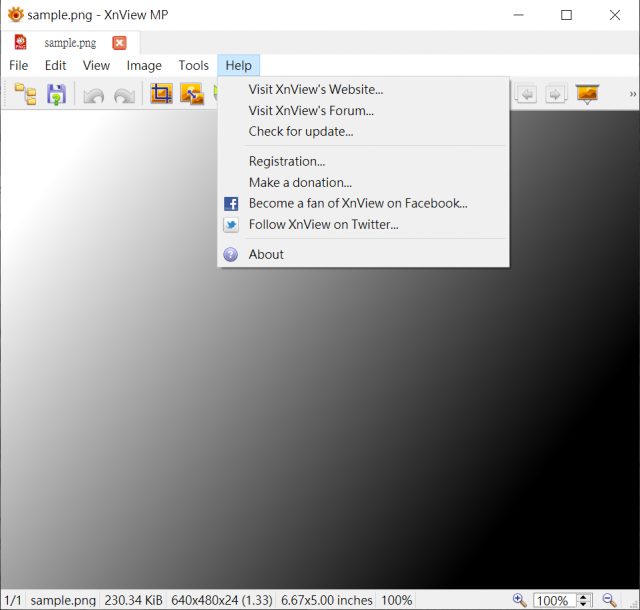Click the About question mark icon
This screenshot has height=610, width=640.
[231, 254]
